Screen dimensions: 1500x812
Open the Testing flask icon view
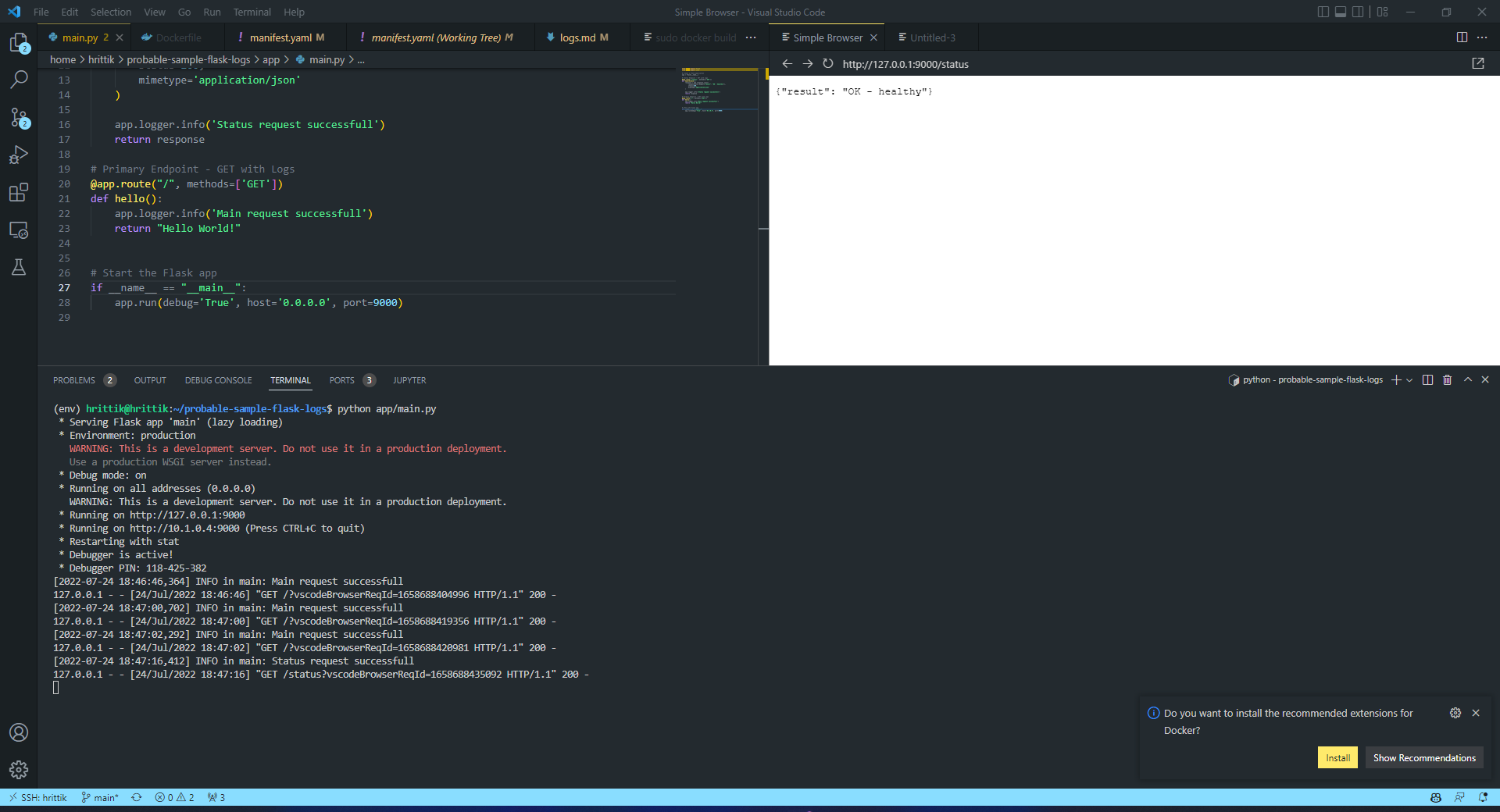tap(19, 267)
